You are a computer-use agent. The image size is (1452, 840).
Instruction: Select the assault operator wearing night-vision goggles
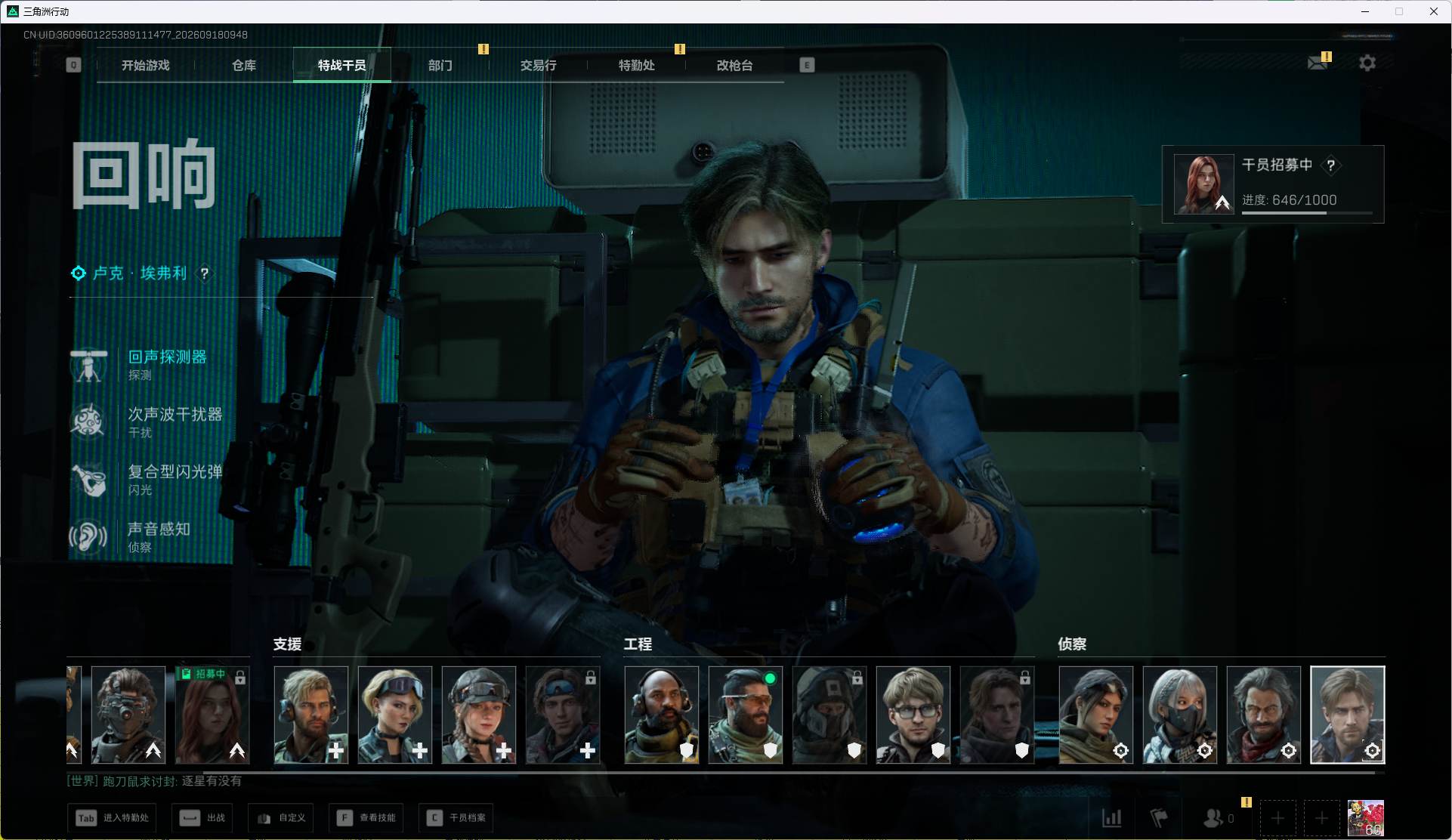pyautogui.click(x=128, y=715)
